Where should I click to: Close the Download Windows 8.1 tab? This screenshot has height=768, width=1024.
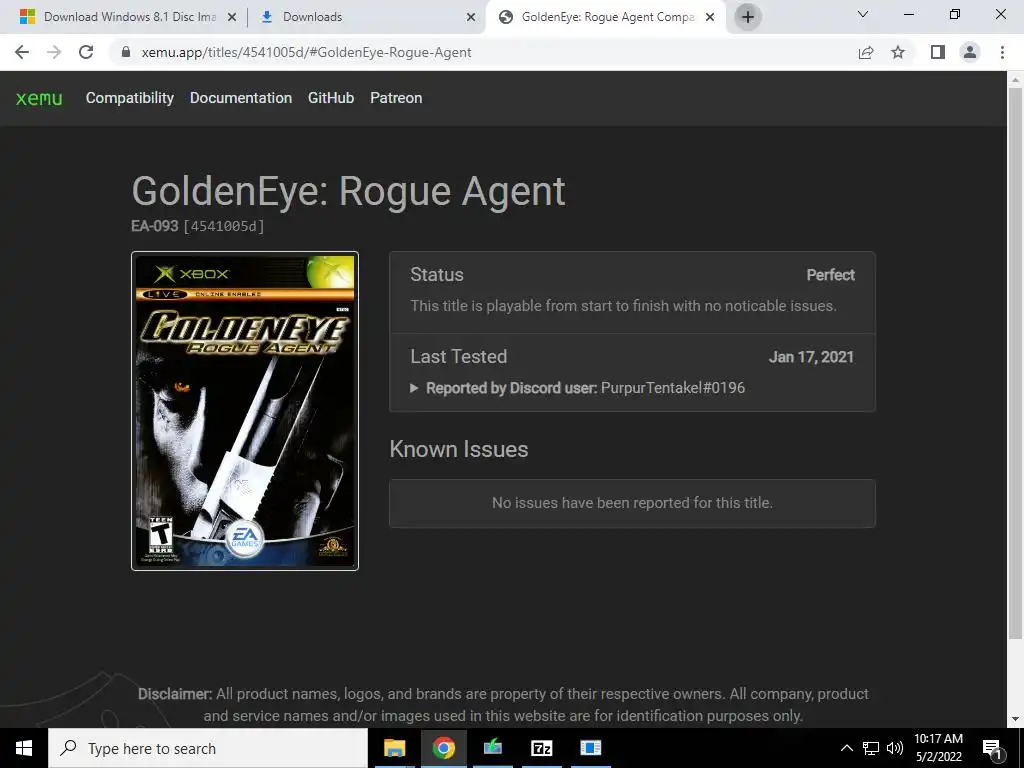232,17
